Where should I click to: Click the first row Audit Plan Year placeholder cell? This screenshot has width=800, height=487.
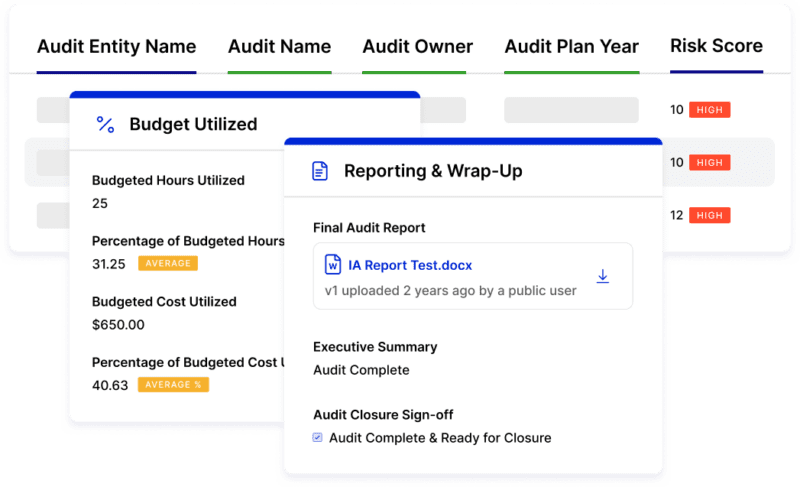(571, 110)
